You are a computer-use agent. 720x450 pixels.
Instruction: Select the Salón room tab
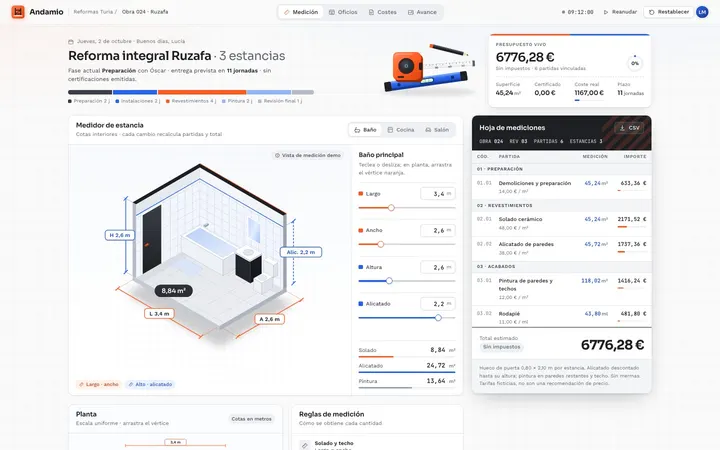click(x=437, y=130)
